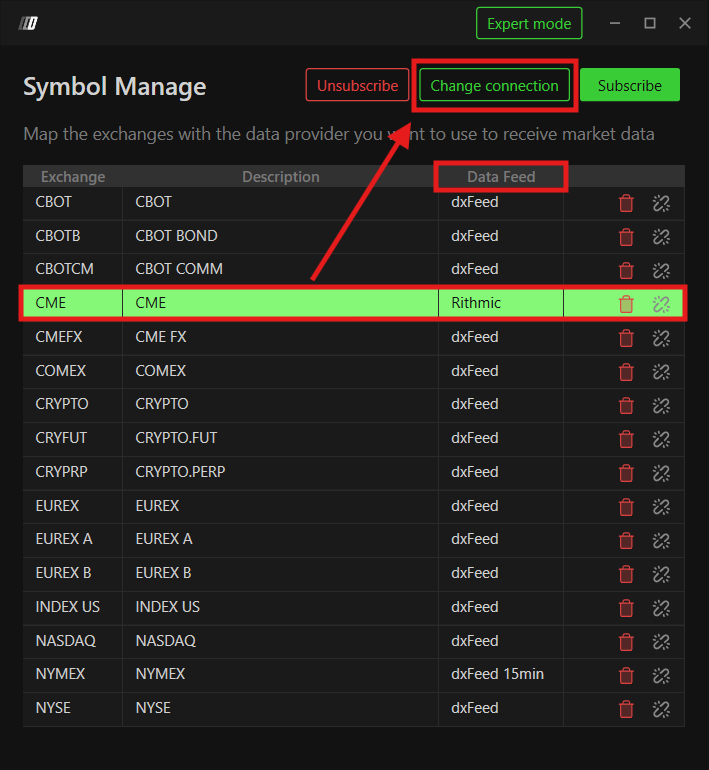Maximize the Symbol Manager window
The width and height of the screenshot is (709, 770).
click(650, 23)
